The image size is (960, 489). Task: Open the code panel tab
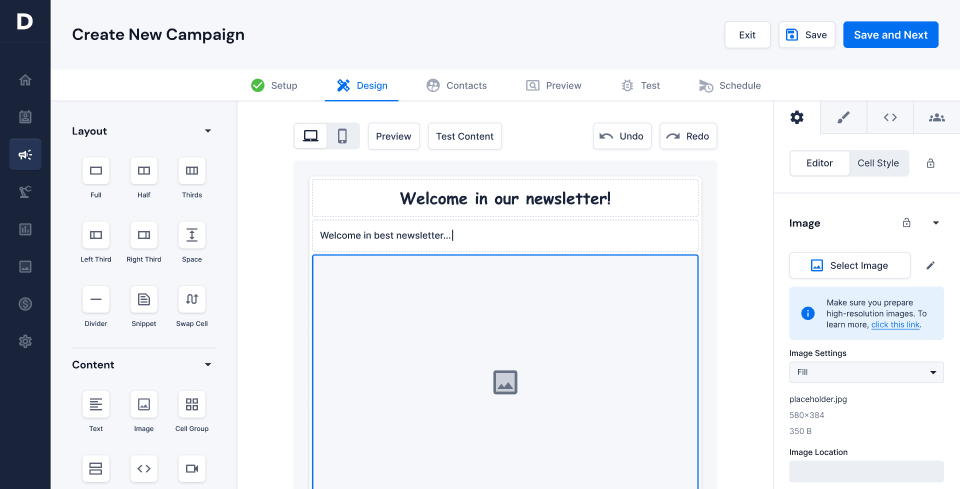pos(890,118)
